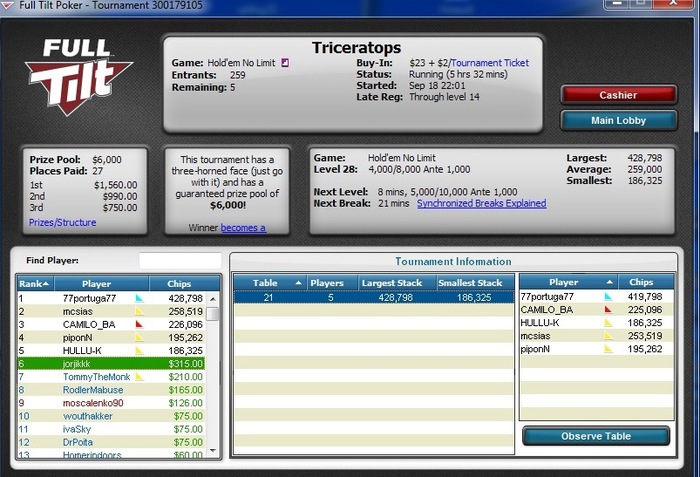Sort tables by the Table column header

[x=270, y=283]
